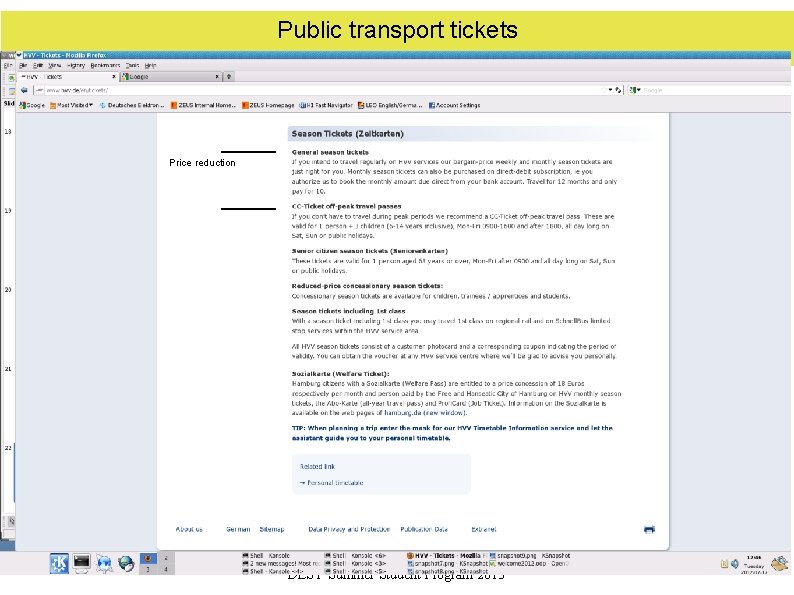794x595 pixels.
Task: Click the globe web browser panel icon
Action: pyautogui.click(x=126, y=563)
